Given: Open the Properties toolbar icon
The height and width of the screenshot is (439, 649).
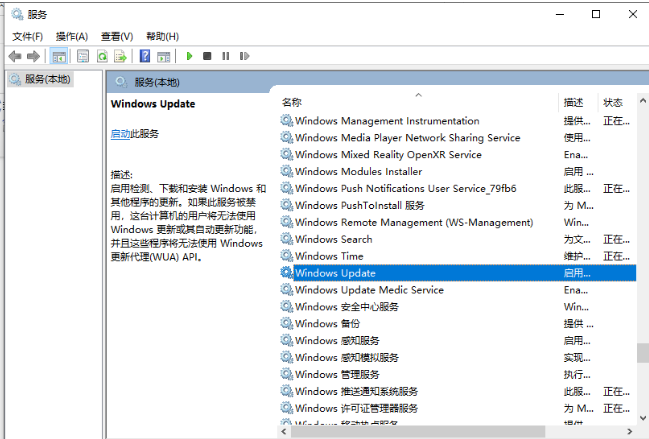Looking at the screenshot, I should pyautogui.click(x=82, y=56).
